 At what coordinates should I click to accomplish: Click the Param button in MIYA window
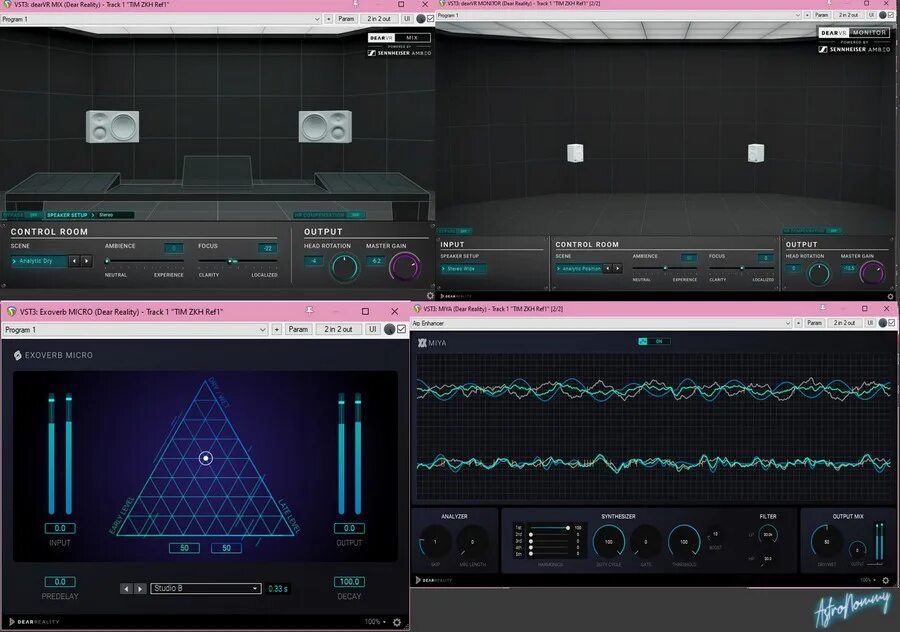(x=814, y=323)
